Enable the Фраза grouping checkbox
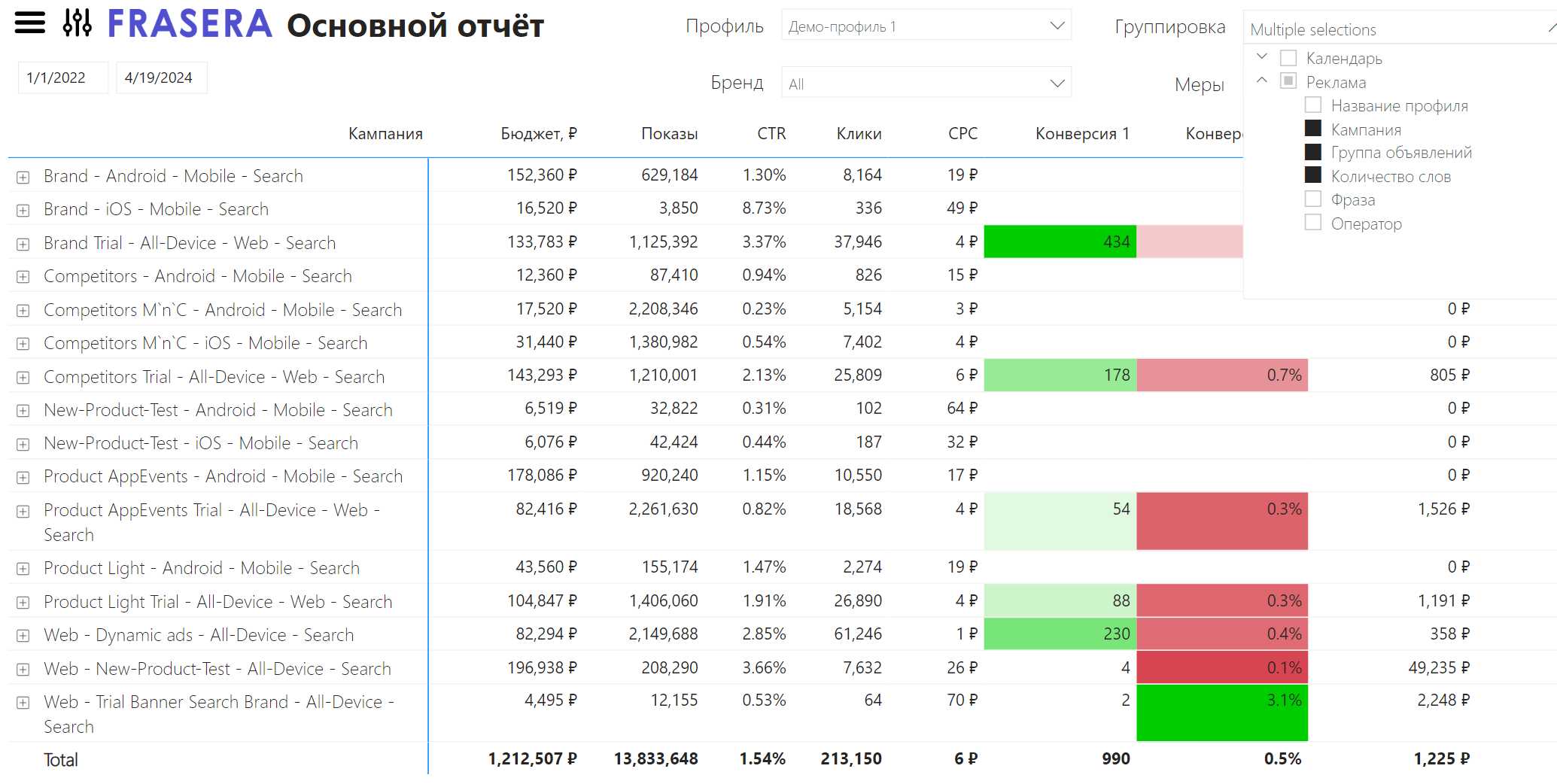 (x=1313, y=199)
